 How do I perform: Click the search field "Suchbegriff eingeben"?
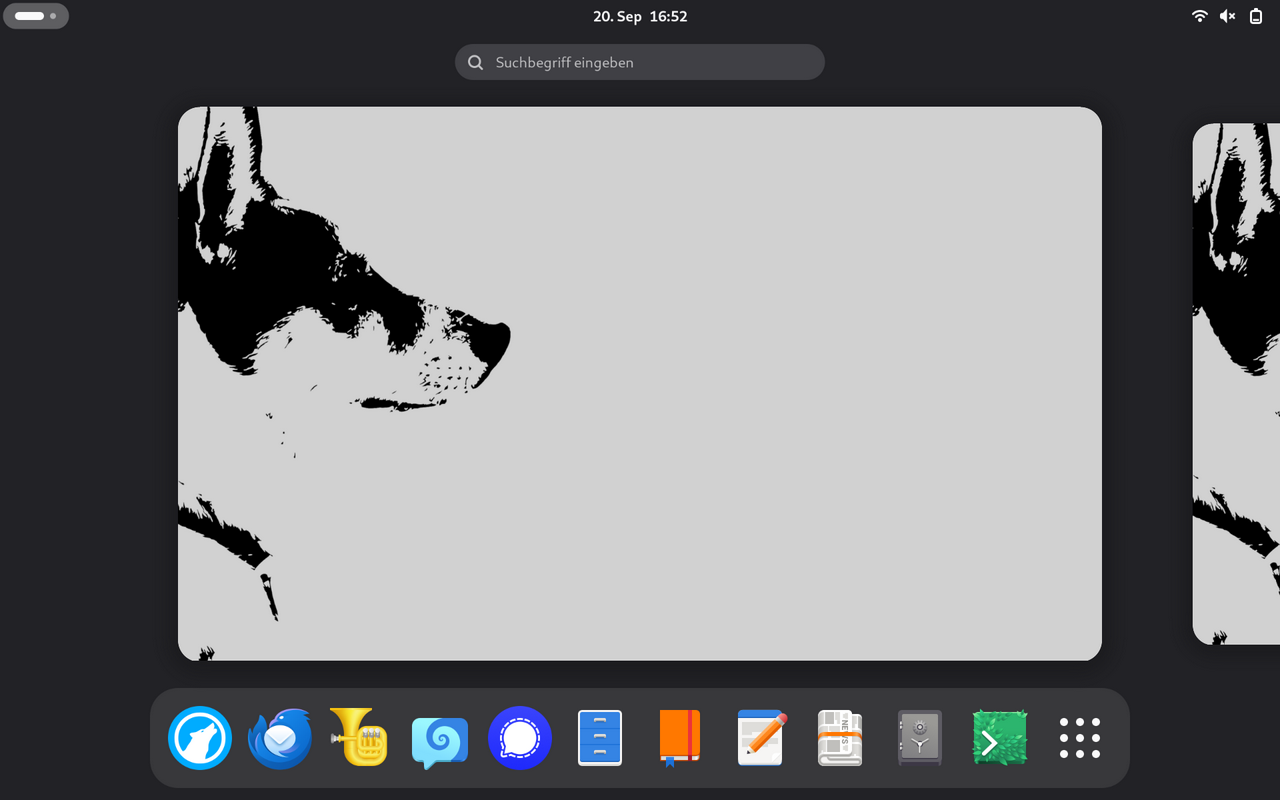(640, 62)
